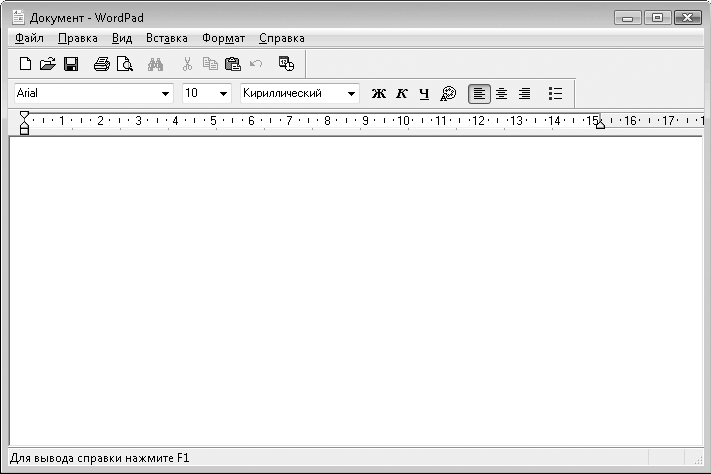Viewport: 711px width, 474px height.
Task: Paste clipboard contents using the Paste icon
Action: click(x=233, y=64)
